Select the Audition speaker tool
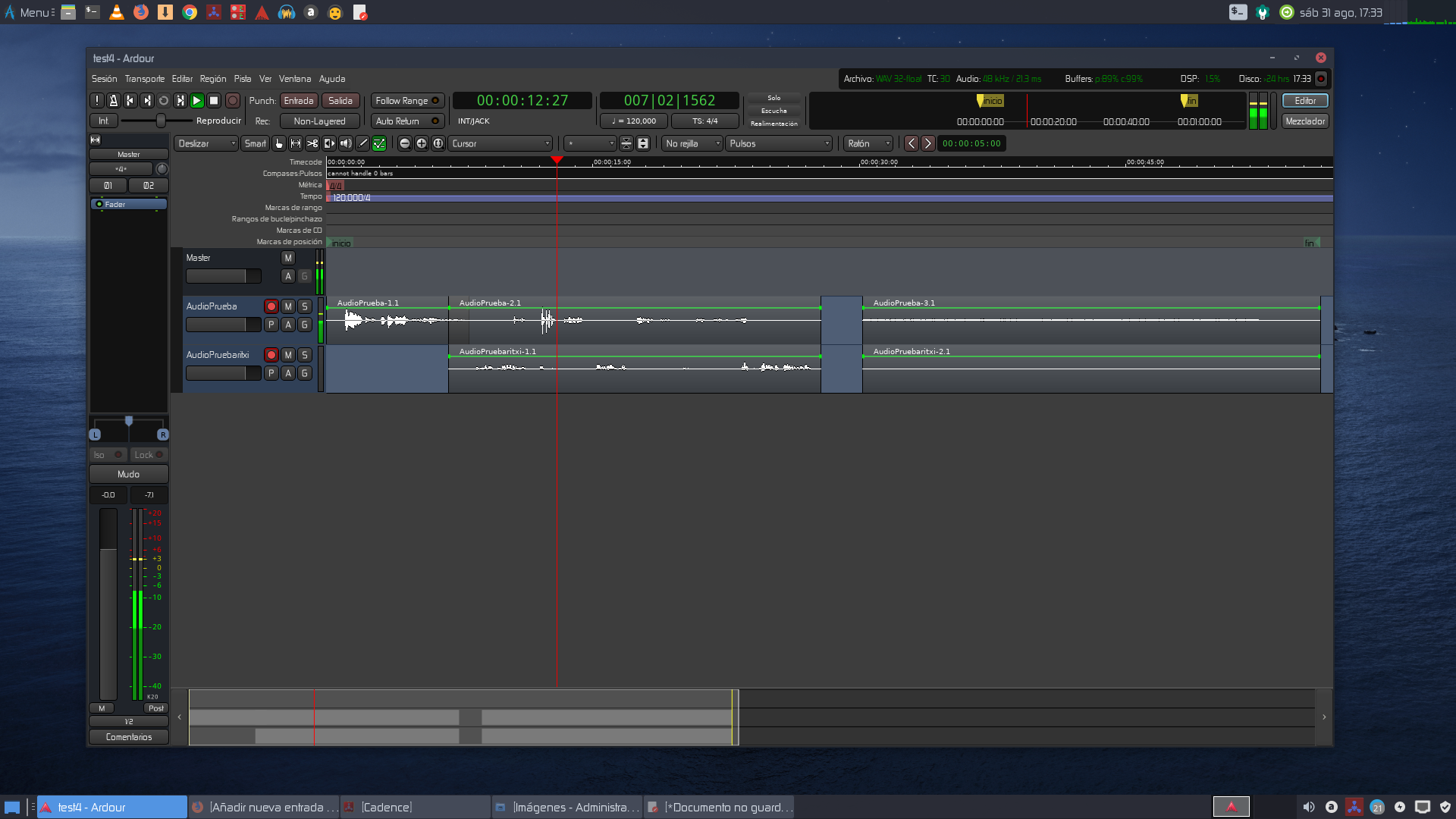 (346, 143)
